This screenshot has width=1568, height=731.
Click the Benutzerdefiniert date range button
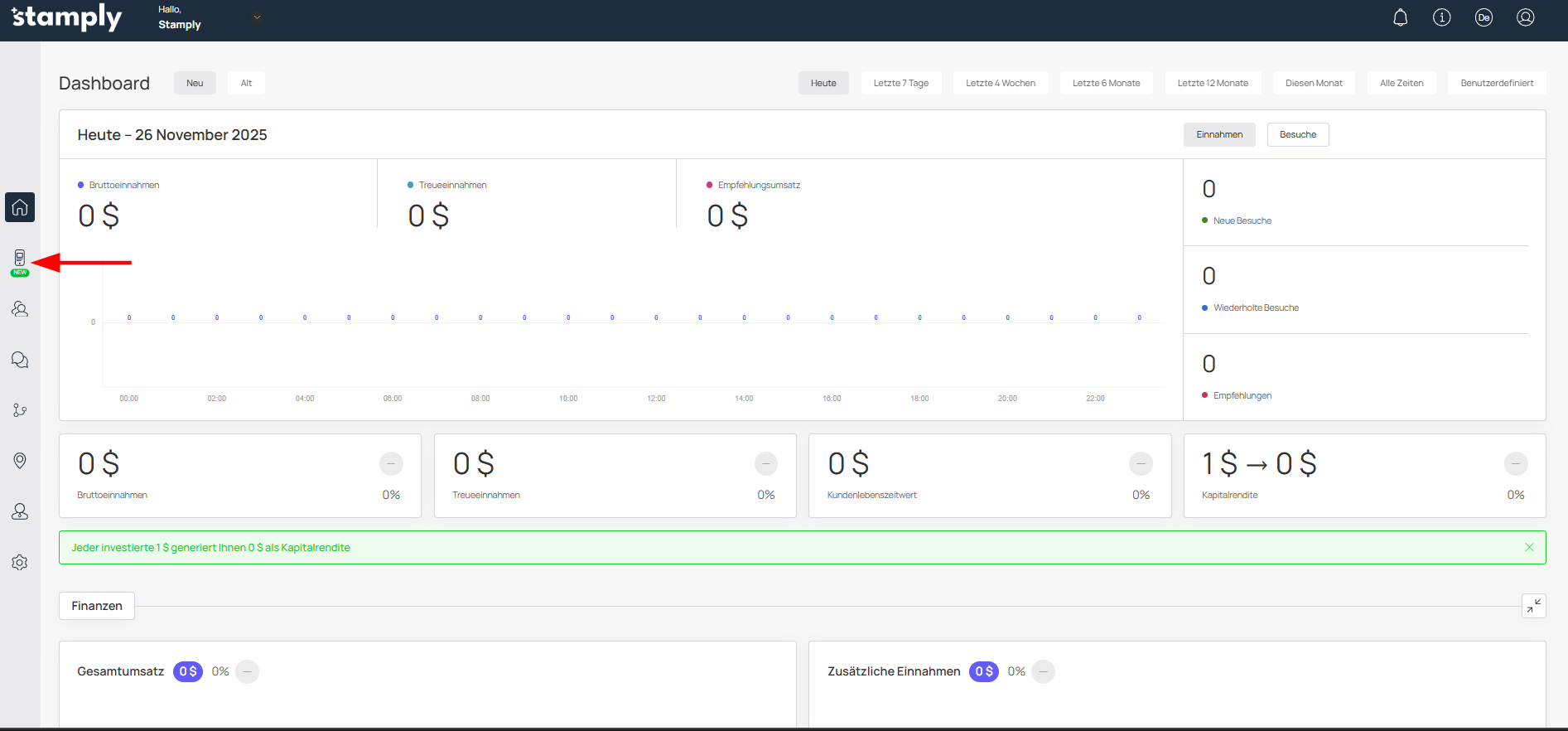tap(1496, 83)
